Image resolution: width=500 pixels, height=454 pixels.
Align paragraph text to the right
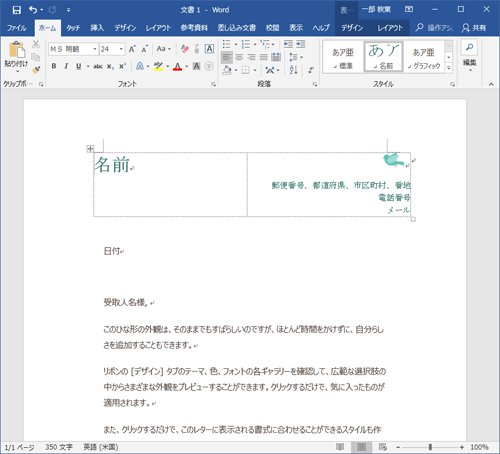[x=251, y=57]
